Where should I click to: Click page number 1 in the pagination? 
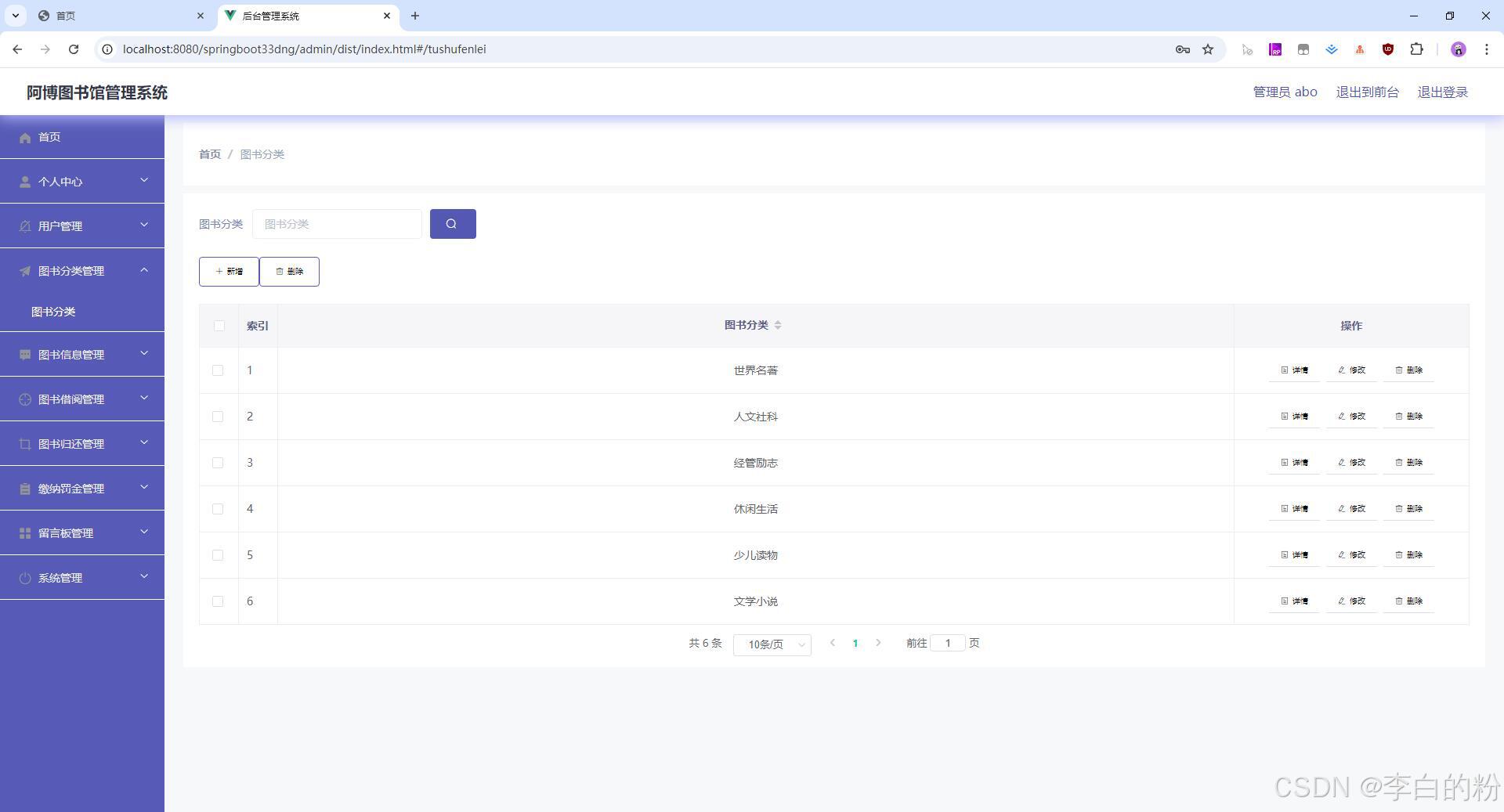[855, 644]
